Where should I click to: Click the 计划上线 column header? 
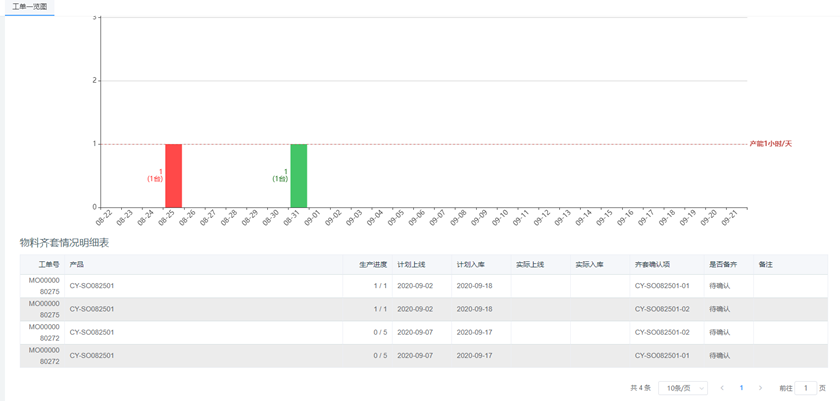(x=411, y=265)
